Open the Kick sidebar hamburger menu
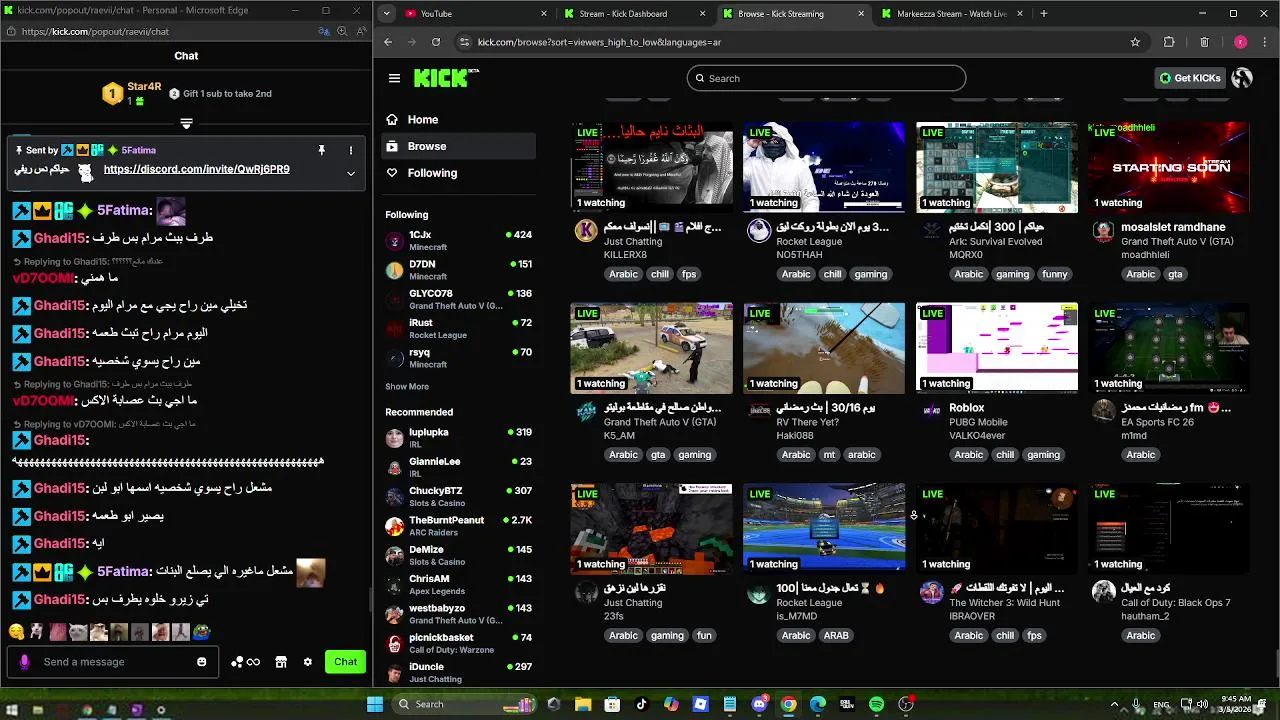Image resolution: width=1280 pixels, height=720 pixels. [x=394, y=78]
